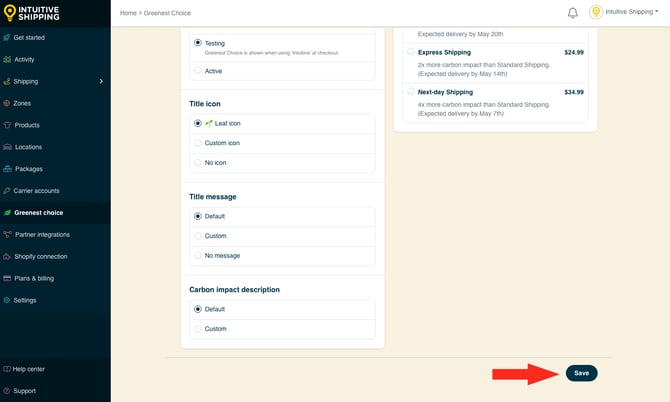Click the Help center icon
Image resolution: width=670 pixels, height=402 pixels.
[8, 369]
